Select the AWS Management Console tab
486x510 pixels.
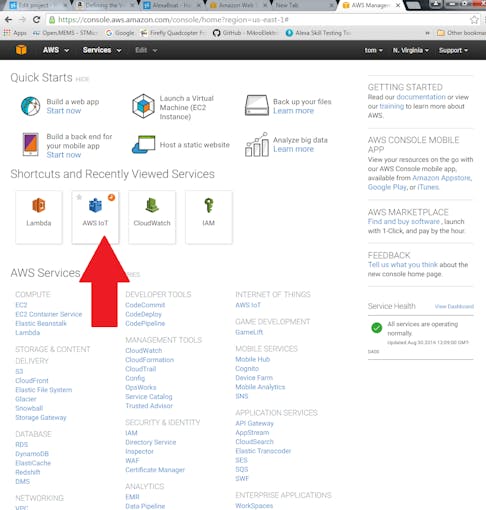[371, 5]
